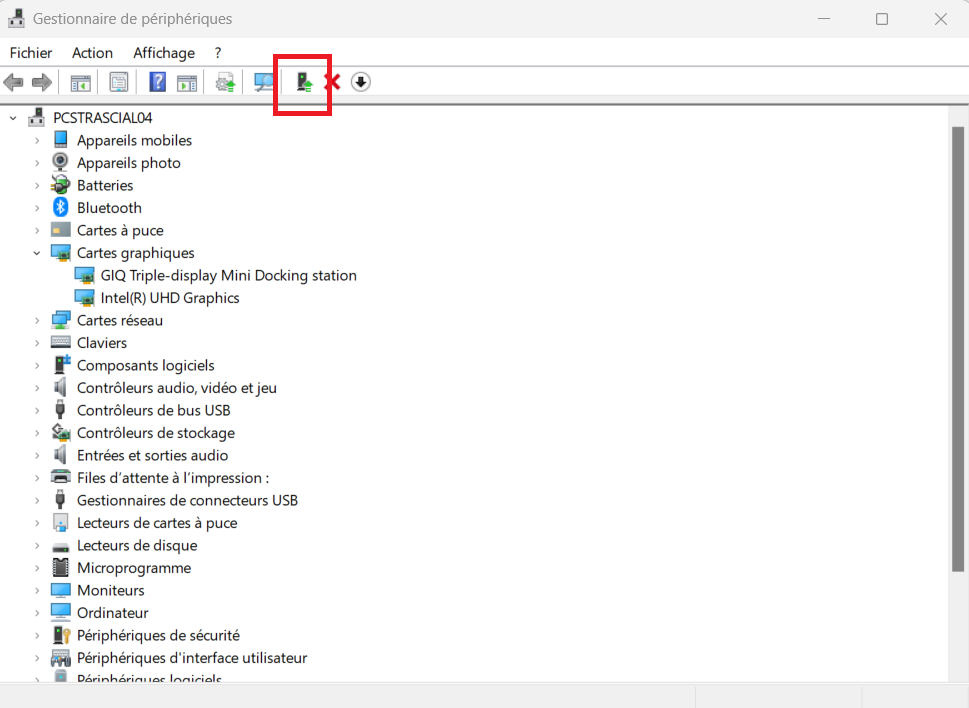This screenshot has height=708, width=969.
Task: Click the blue question mark Help icon
Action: [x=157, y=82]
